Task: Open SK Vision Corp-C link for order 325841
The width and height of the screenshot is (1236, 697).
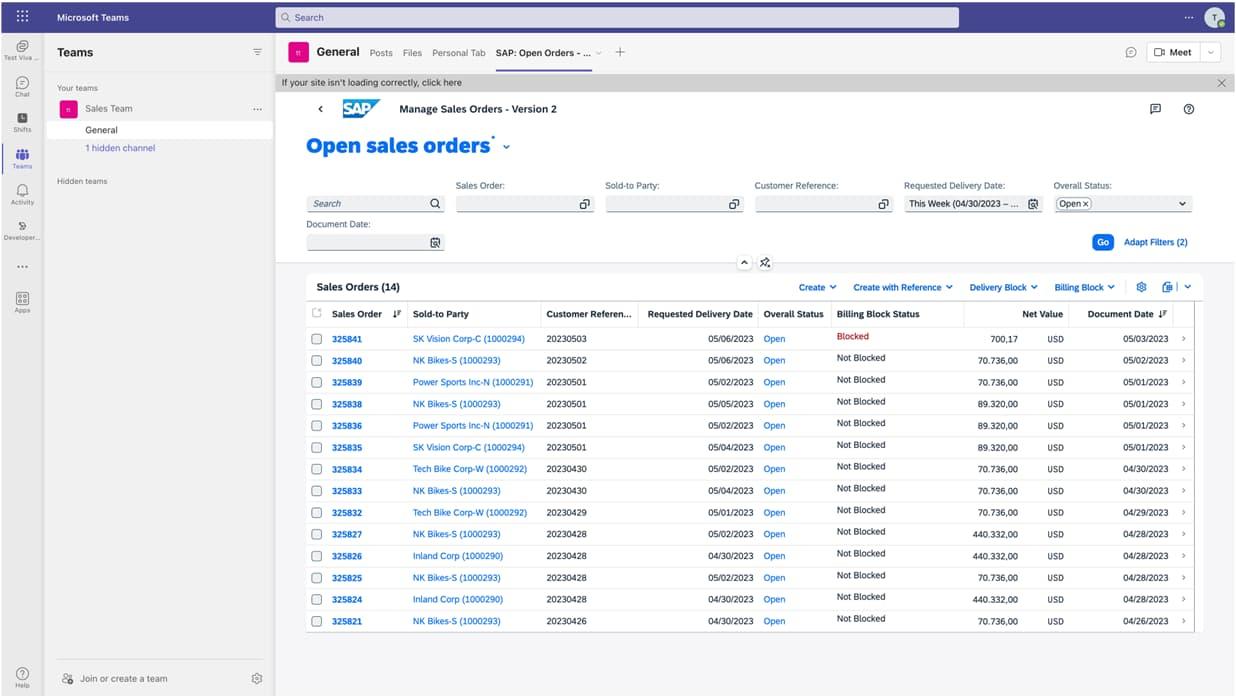Action: click(x=468, y=339)
